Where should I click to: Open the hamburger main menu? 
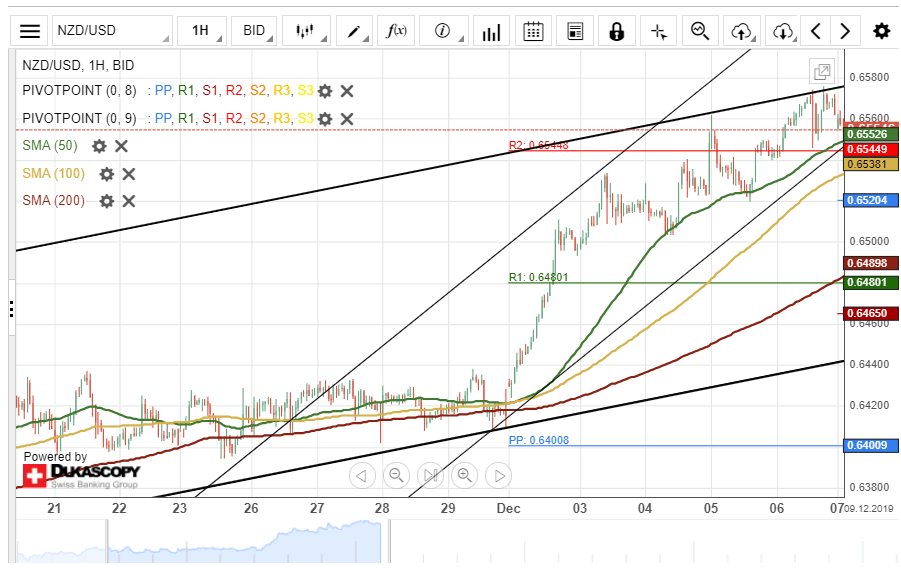click(31, 31)
